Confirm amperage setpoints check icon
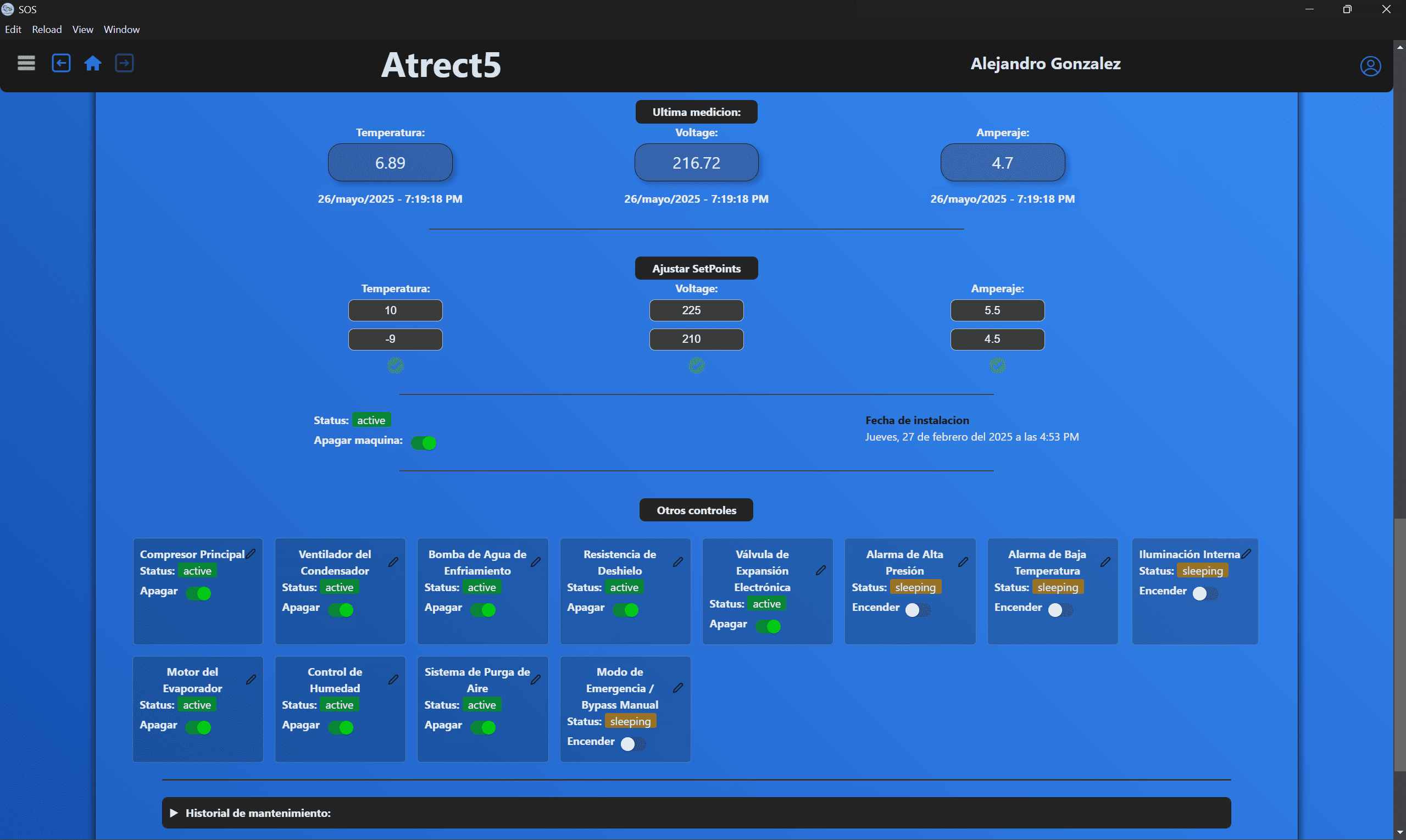The width and height of the screenshot is (1406, 840). 997,366
